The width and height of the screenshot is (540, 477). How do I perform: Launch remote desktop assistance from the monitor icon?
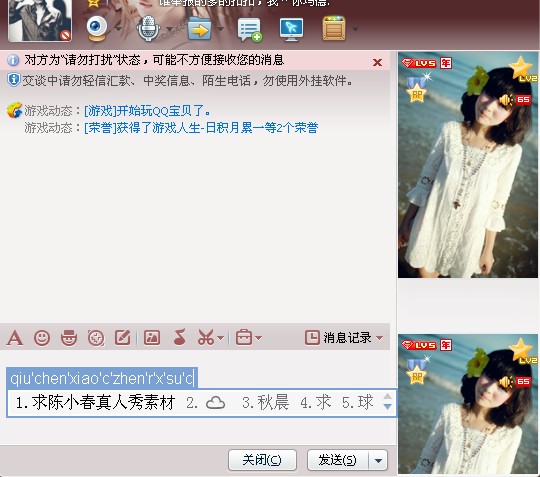tap(291, 29)
